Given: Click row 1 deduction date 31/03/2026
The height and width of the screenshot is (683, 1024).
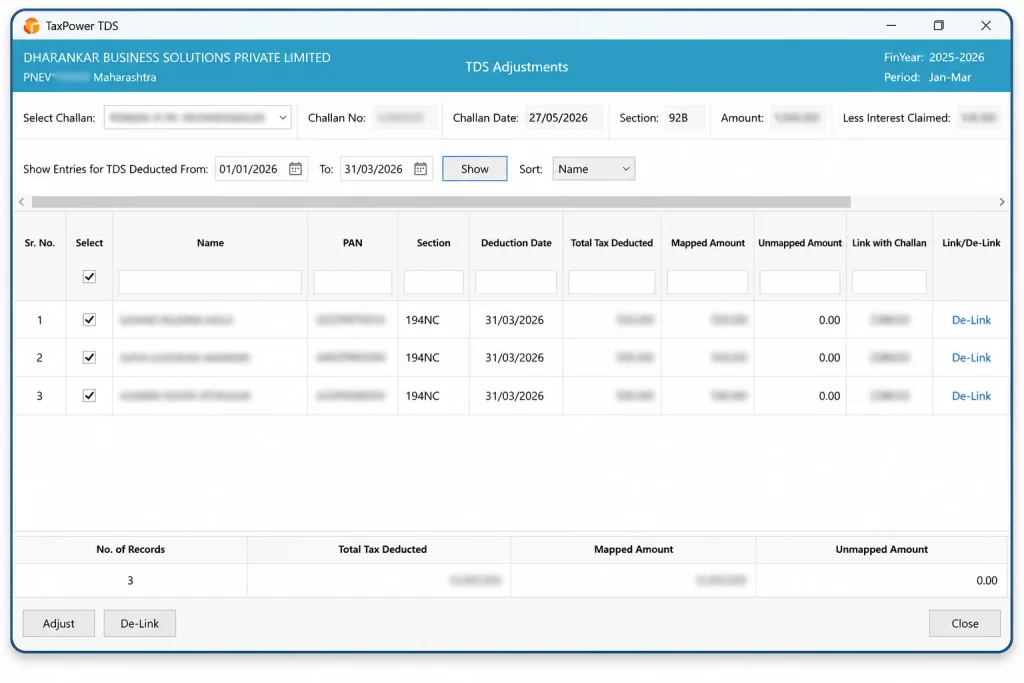Looking at the screenshot, I should point(514,320).
